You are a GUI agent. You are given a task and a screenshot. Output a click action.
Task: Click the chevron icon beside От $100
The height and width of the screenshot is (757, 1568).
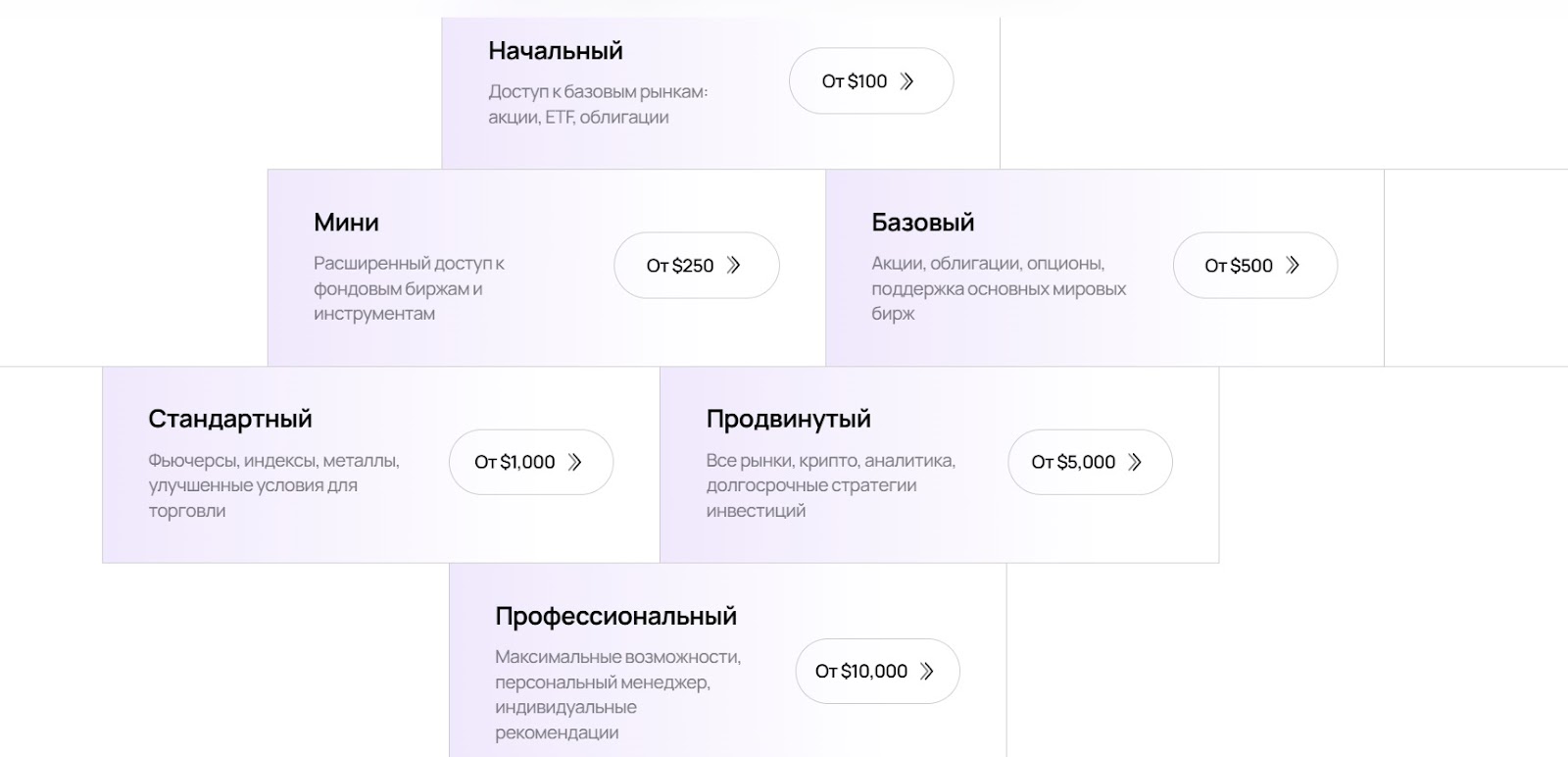(x=906, y=81)
